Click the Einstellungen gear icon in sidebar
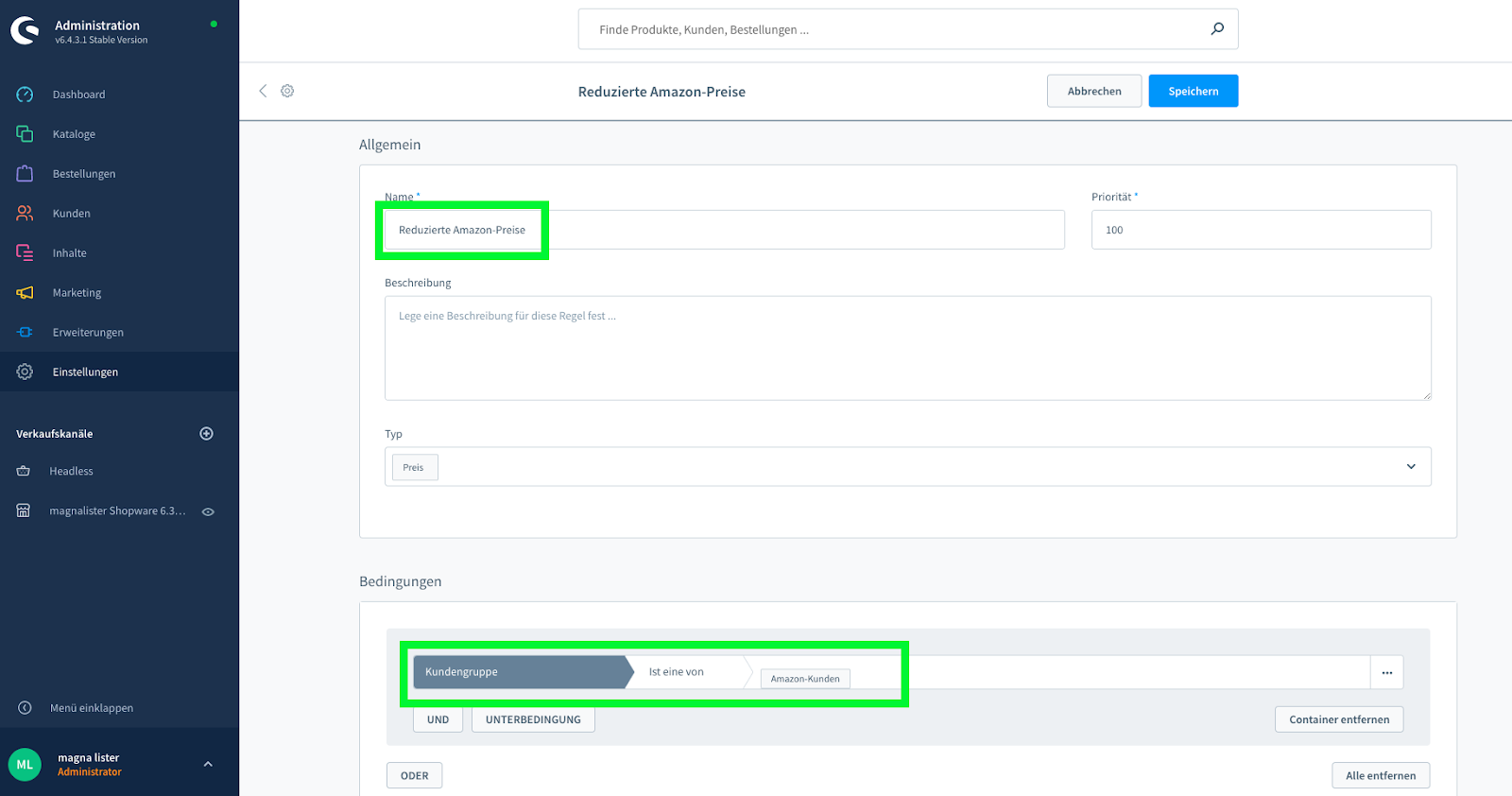 (x=25, y=372)
